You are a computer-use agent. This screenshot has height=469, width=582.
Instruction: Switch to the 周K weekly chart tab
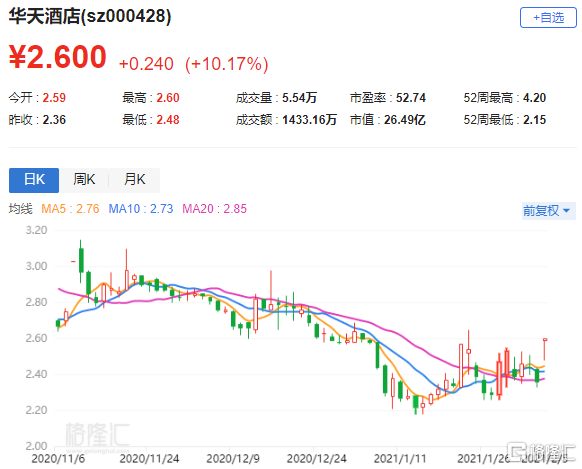pyautogui.click(x=84, y=180)
